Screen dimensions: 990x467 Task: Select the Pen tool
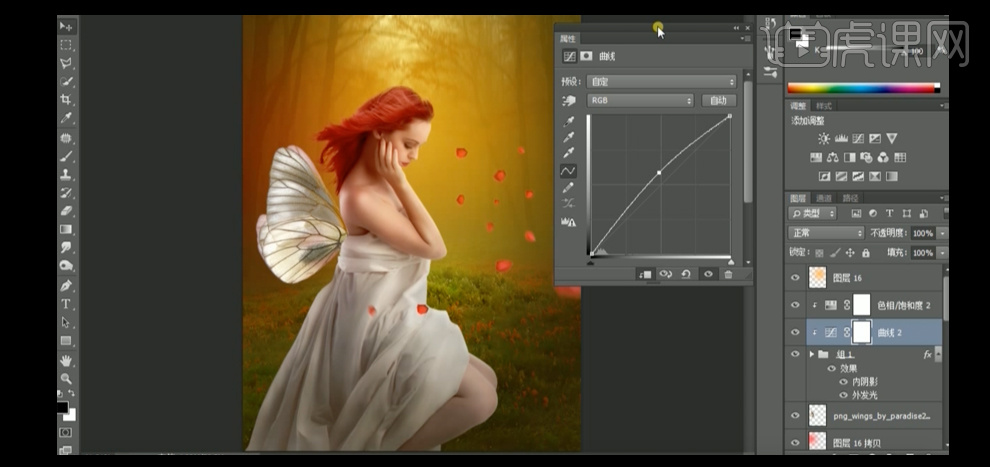point(66,286)
